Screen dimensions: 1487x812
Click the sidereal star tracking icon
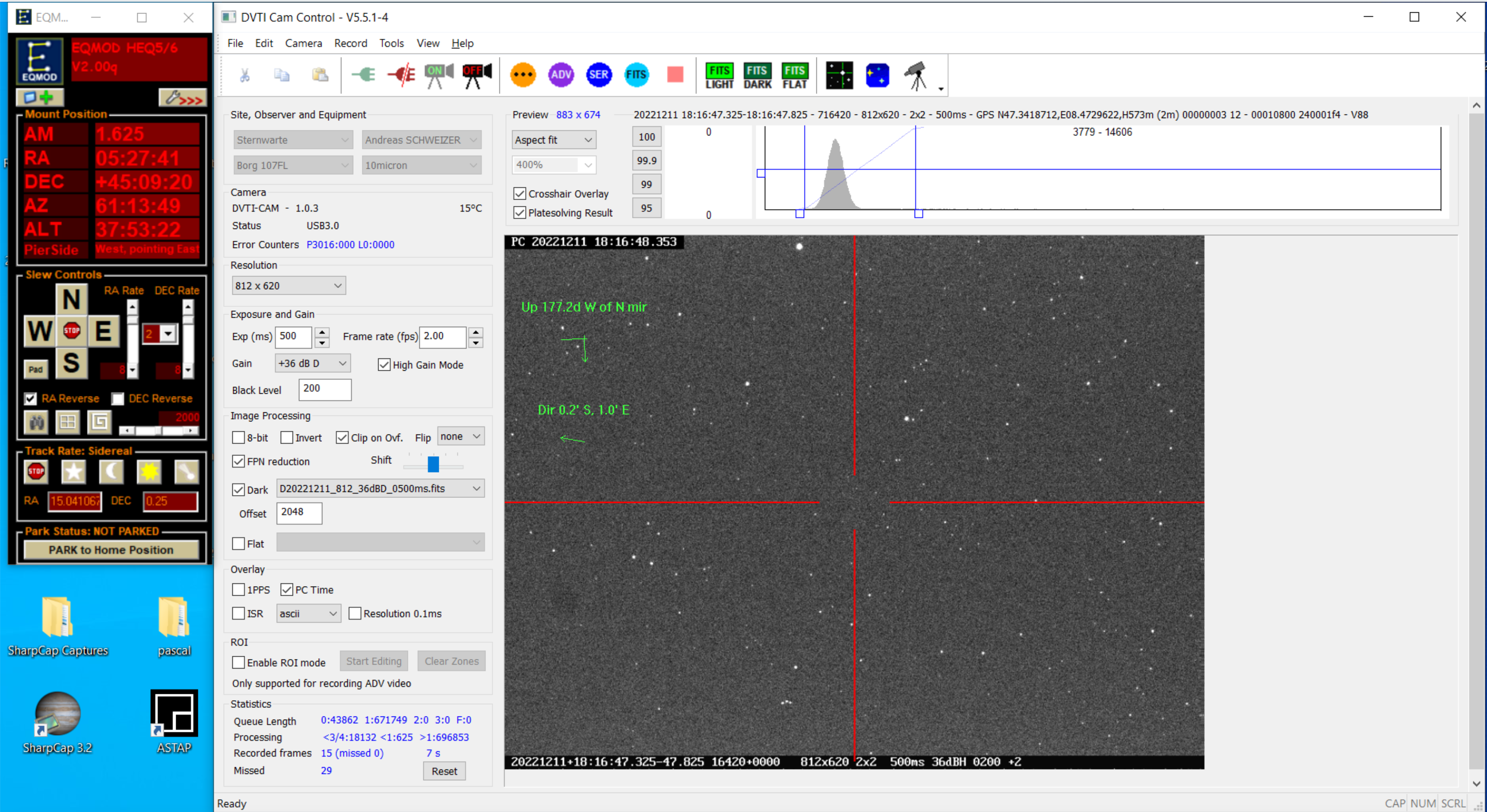(73, 472)
